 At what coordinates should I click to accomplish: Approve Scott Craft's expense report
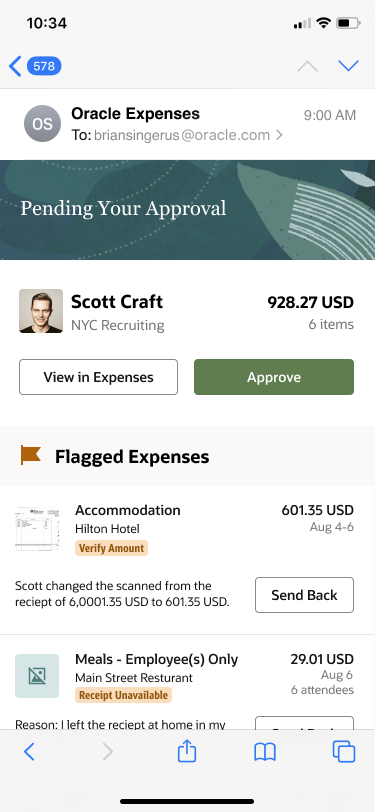pos(274,377)
